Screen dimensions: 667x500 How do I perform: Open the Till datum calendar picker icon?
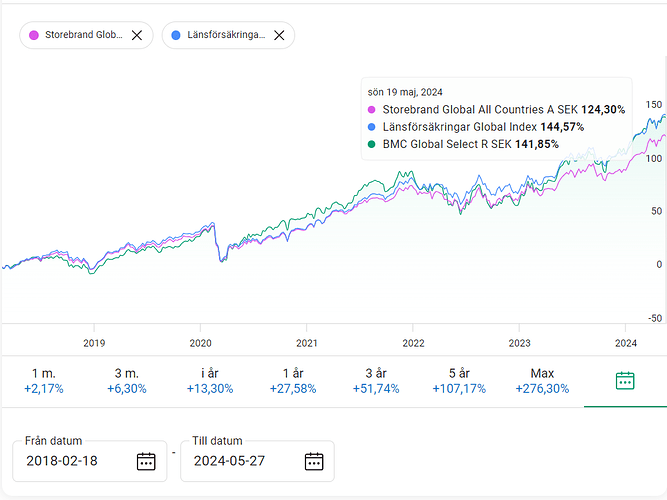pyautogui.click(x=314, y=461)
